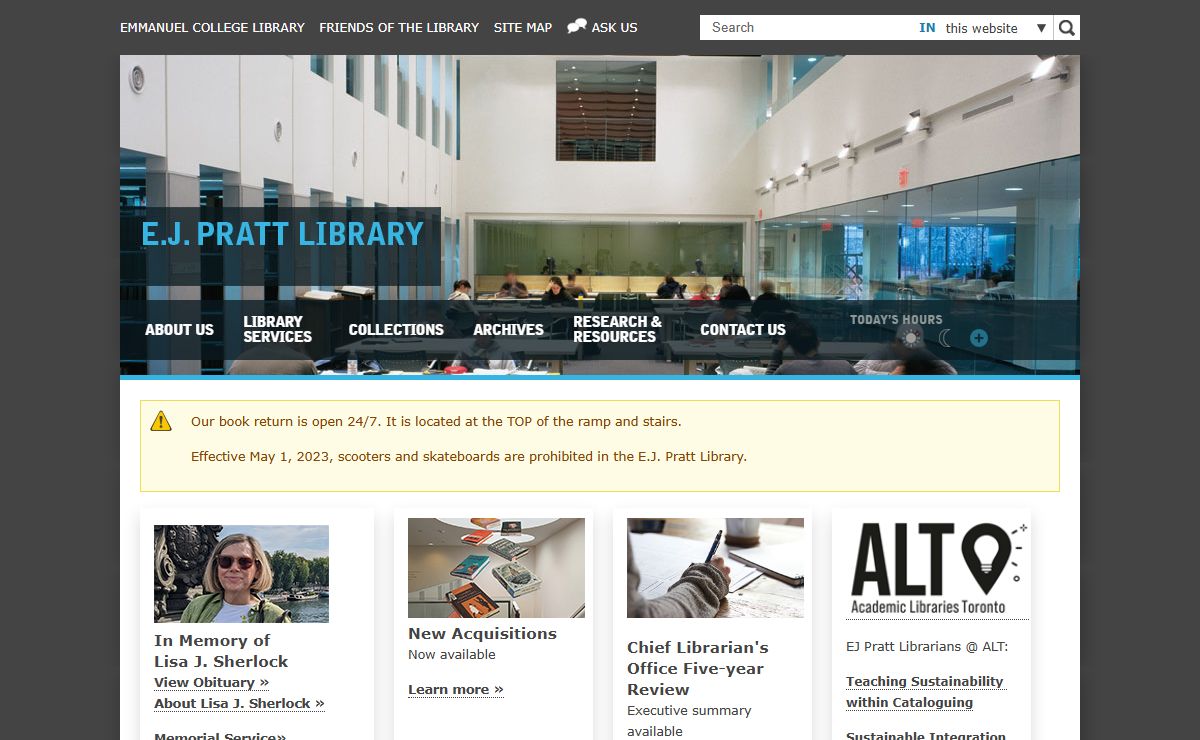The height and width of the screenshot is (740, 1200).
Task: Open the Research & Resources menu
Action: coord(617,329)
